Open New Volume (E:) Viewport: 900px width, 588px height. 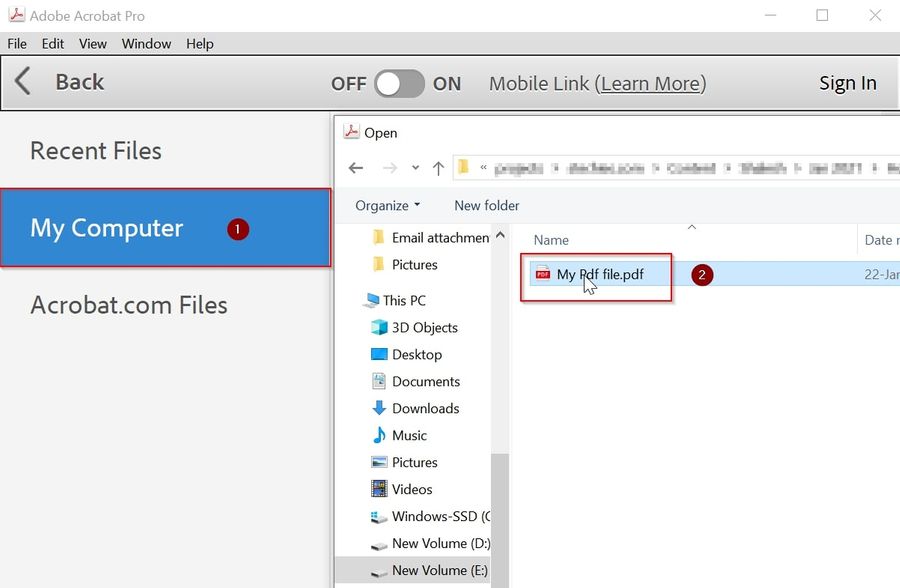coord(440,571)
